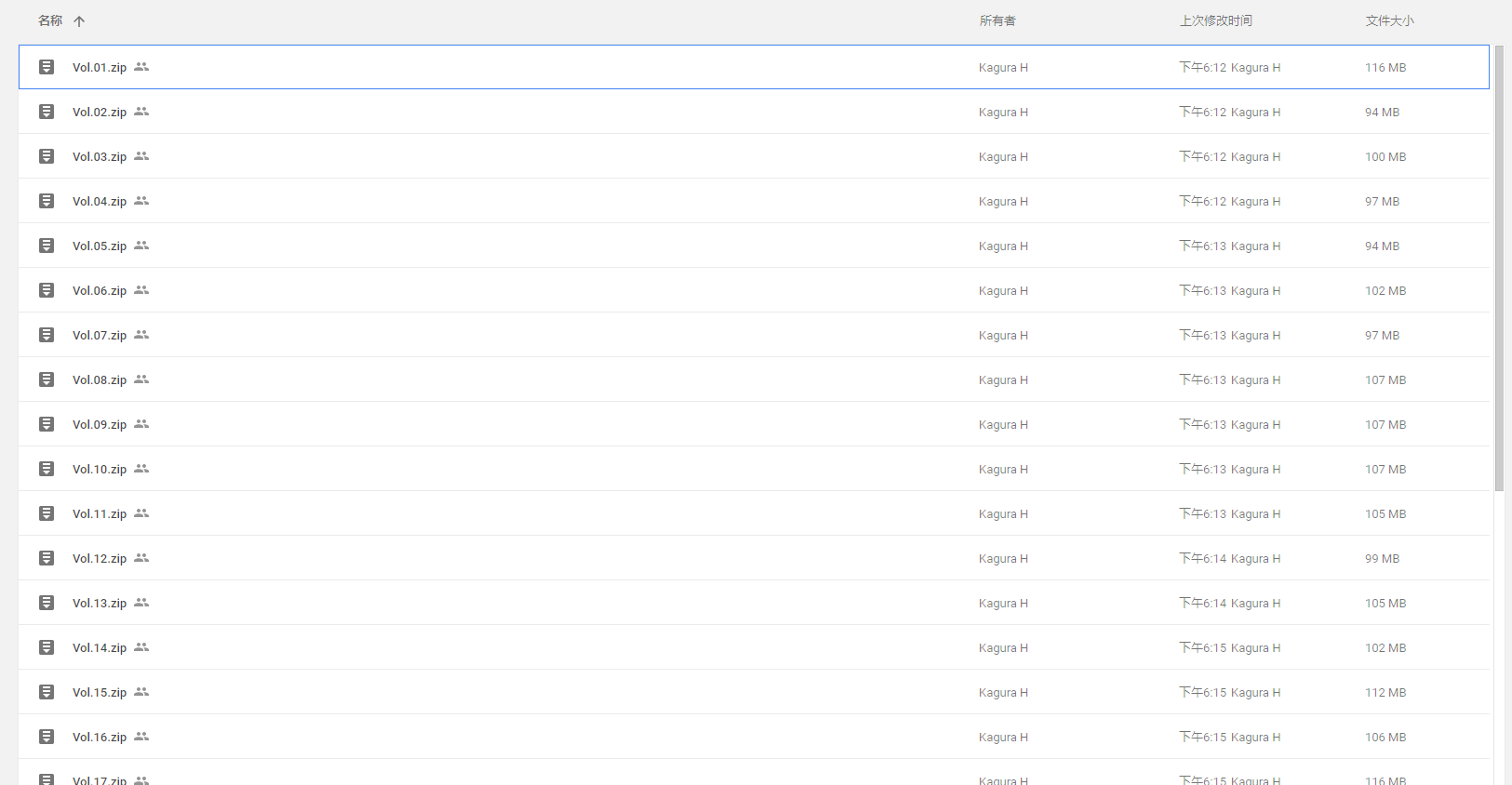Select the Vol.08.zip file name
The width and height of the screenshot is (1512, 785).
tap(100, 379)
